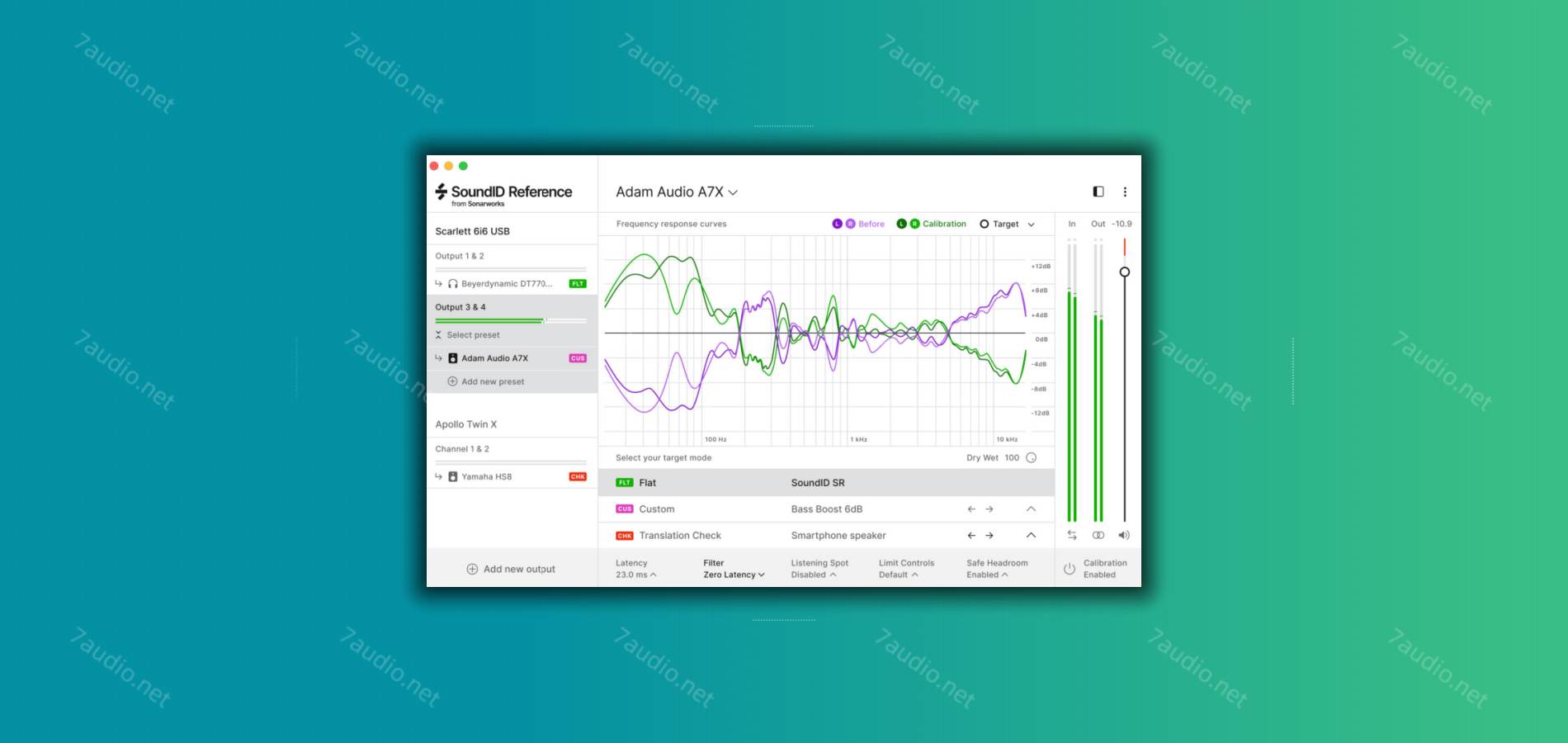Click the Smartphone speaker preset name
1568x743 pixels.
pos(838,536)
